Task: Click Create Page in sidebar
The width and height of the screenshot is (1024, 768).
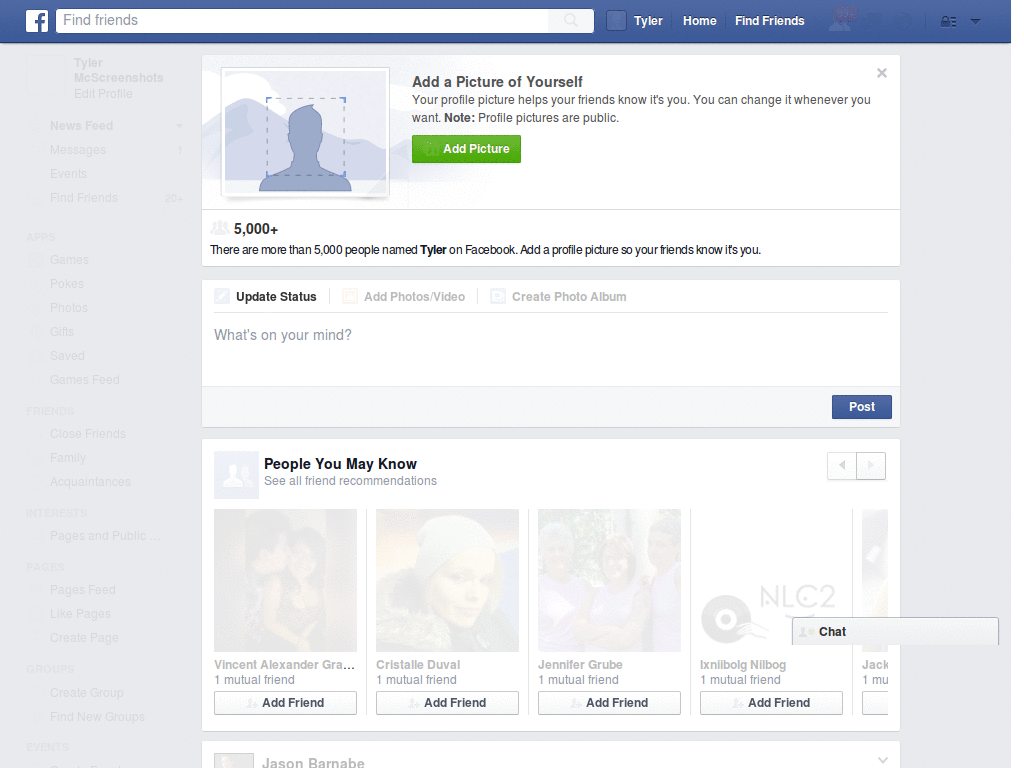Action: [84, 637]
